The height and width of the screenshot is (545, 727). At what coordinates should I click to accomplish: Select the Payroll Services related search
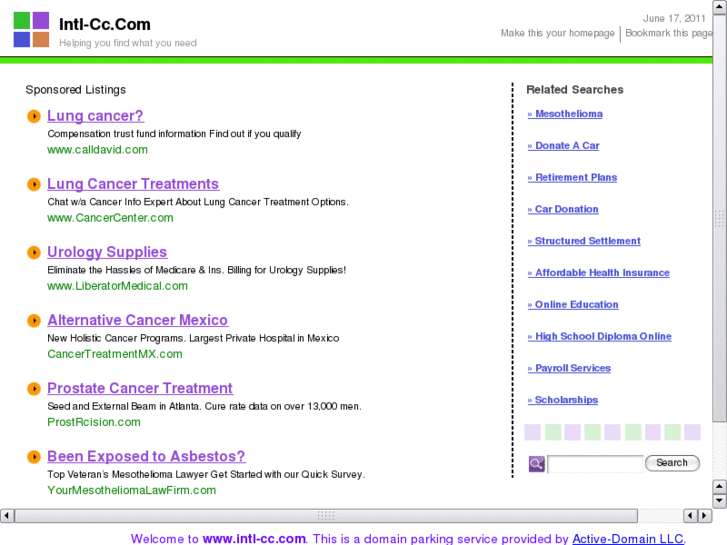[569, 368]
